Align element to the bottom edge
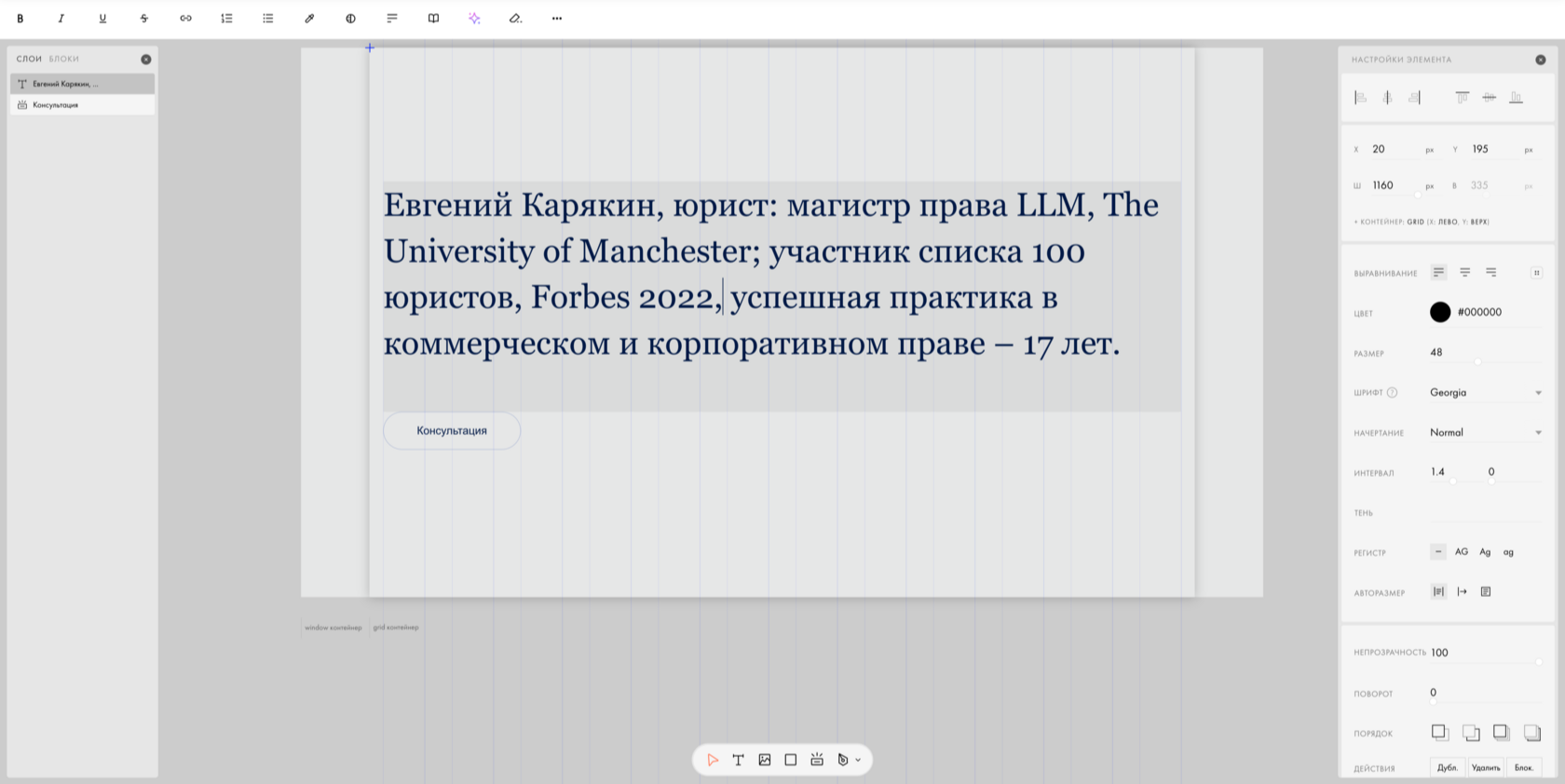The image size is (1565, 784). [x=1517, y=98]
